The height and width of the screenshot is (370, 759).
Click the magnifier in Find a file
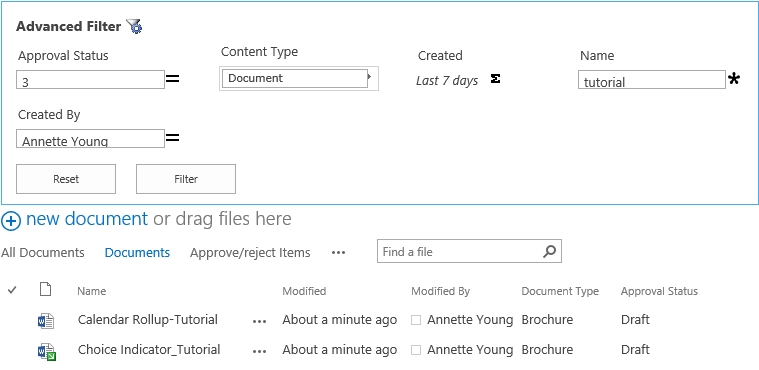[549, 251]
